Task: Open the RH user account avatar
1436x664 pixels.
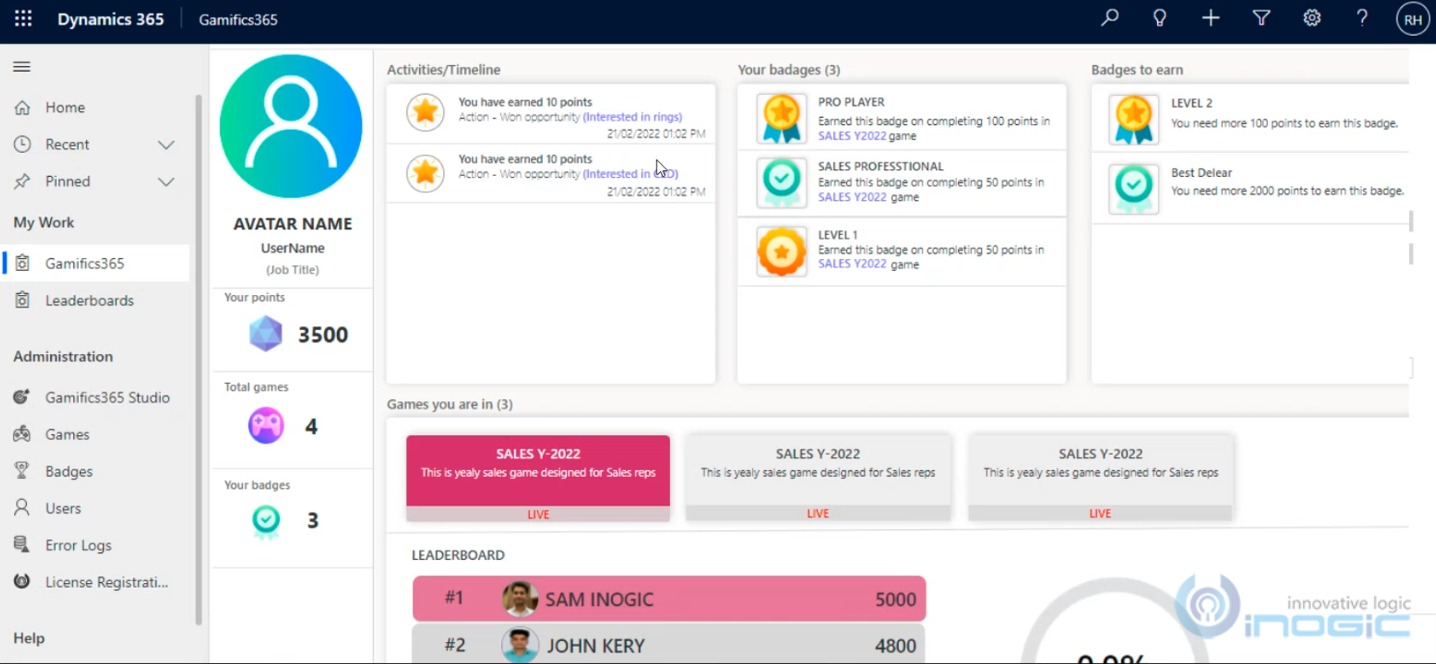Action: pos(1413,19)
